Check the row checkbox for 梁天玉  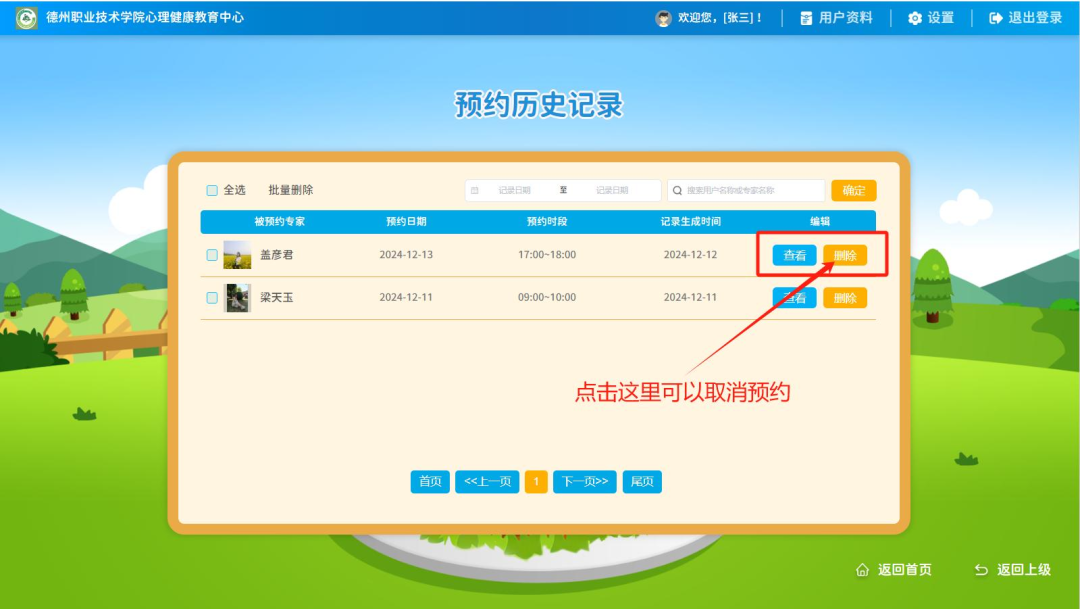pyautogui.click(x=212, y=298)
